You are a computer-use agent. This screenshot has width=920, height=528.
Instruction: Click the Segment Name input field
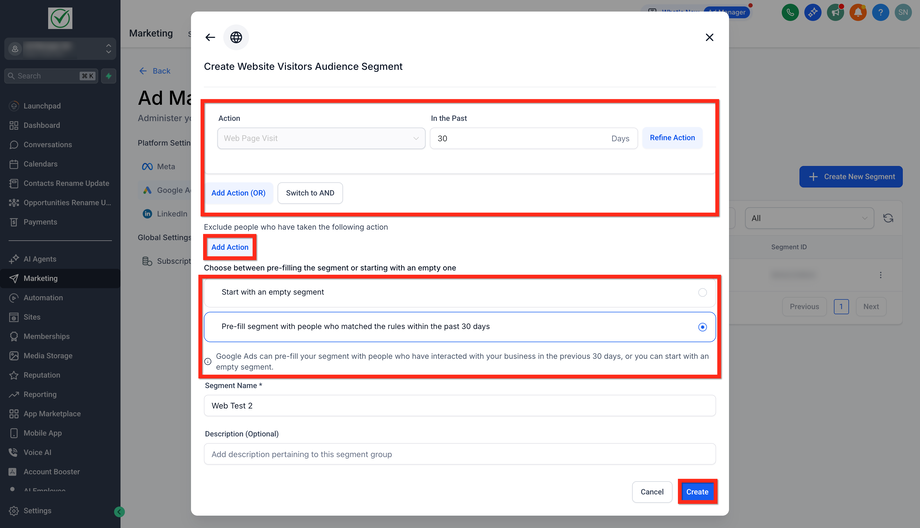[x=460, y=405]
